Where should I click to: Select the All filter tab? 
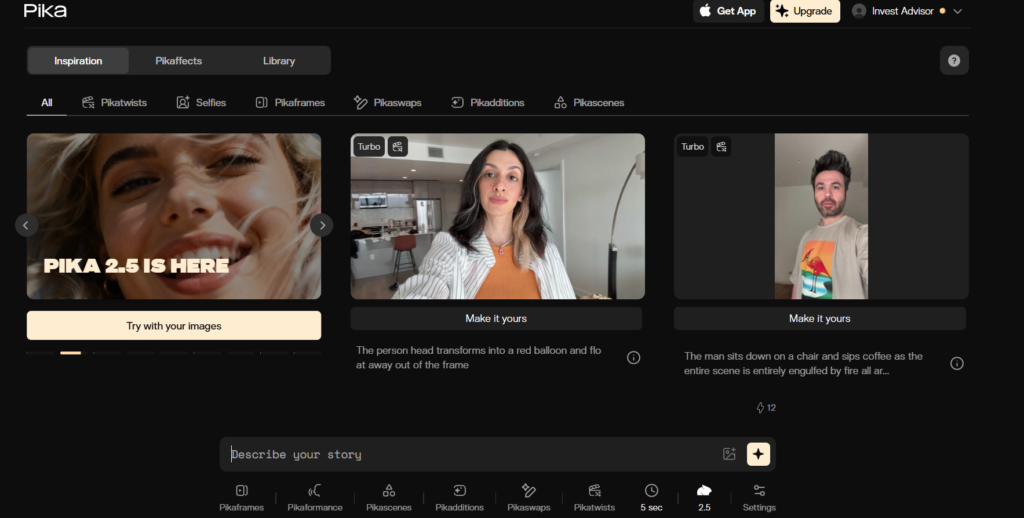pyautogui.click(x=46, y=103)
